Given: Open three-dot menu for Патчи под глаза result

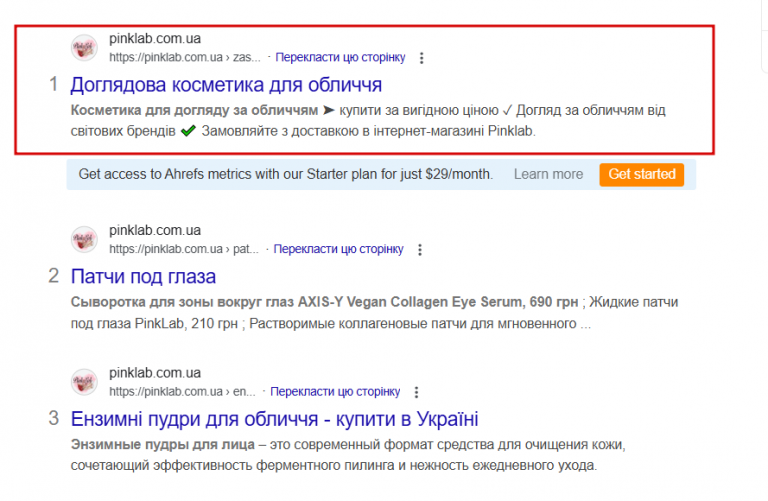Looking at the screenshot, I should [420, 249].
